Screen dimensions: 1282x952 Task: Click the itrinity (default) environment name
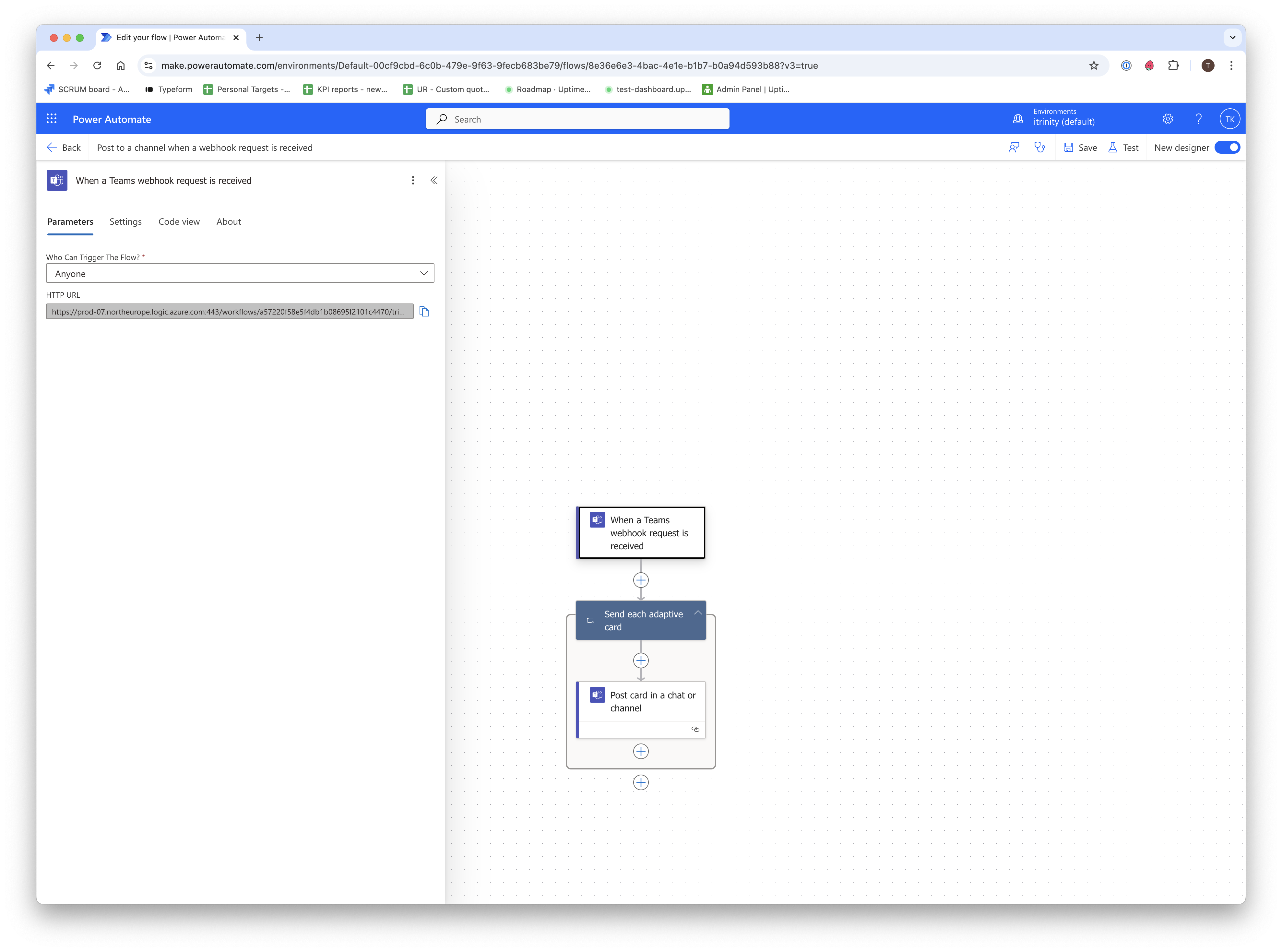click(x=1063, y=122)
